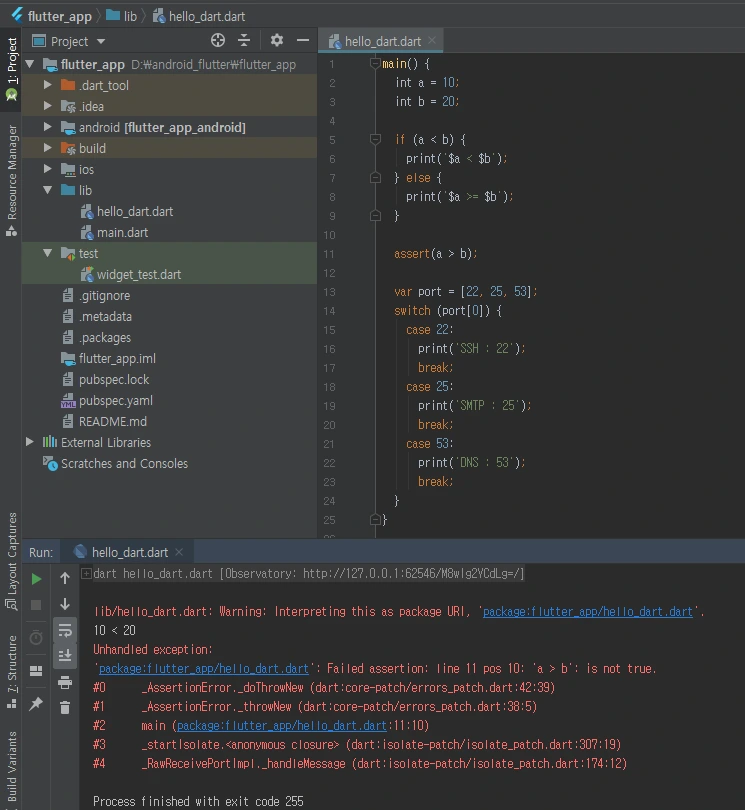This screenshot has width=745, height=810.
Task: Fold the else block at line 7
Action: point(375,178)
